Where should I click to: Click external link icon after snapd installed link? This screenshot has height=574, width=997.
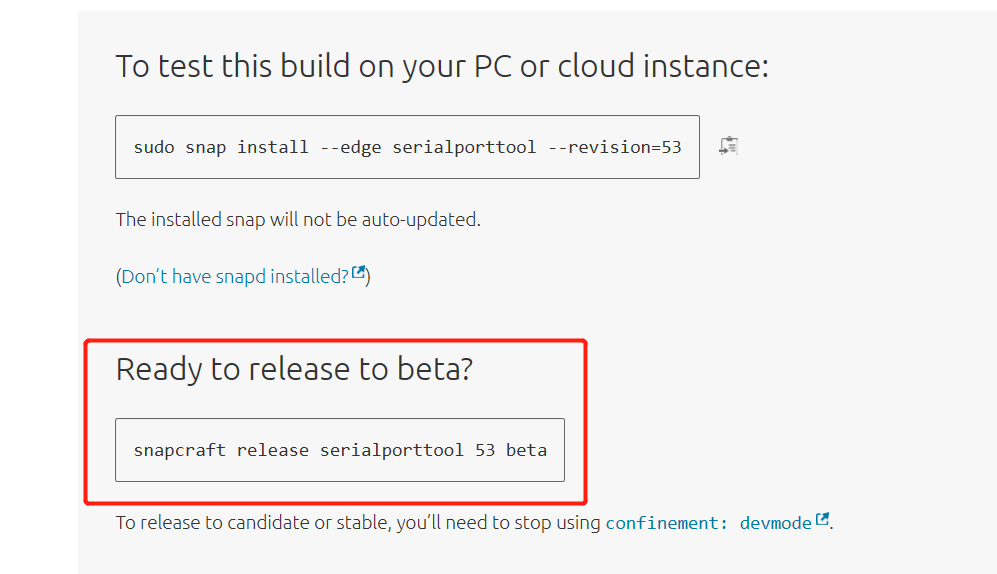[x=358, y=273]
